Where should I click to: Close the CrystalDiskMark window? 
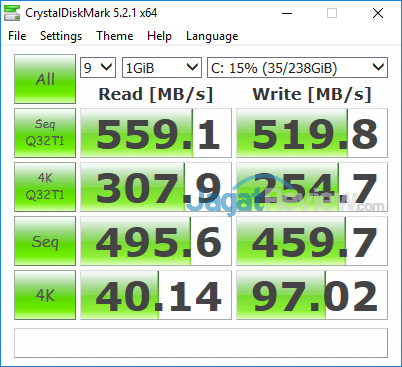tap(378, 13)
